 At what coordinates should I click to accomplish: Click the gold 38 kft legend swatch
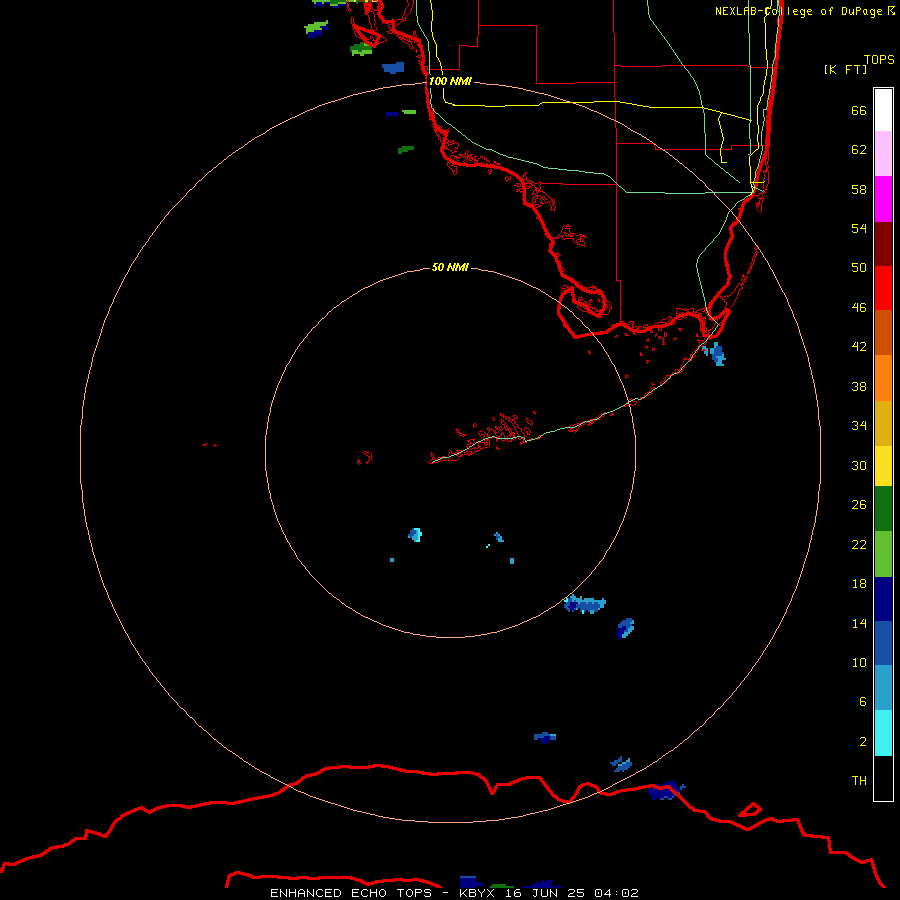(883, 423)
